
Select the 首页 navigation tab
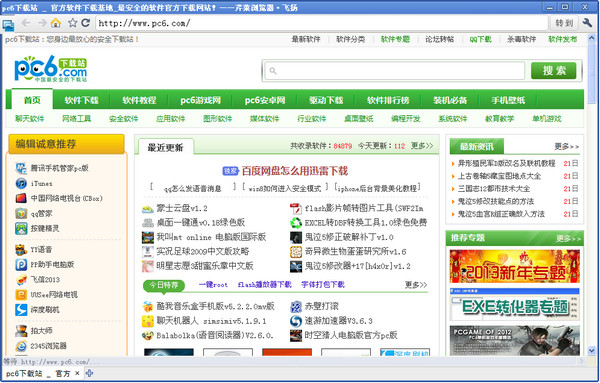click(32, 100)
